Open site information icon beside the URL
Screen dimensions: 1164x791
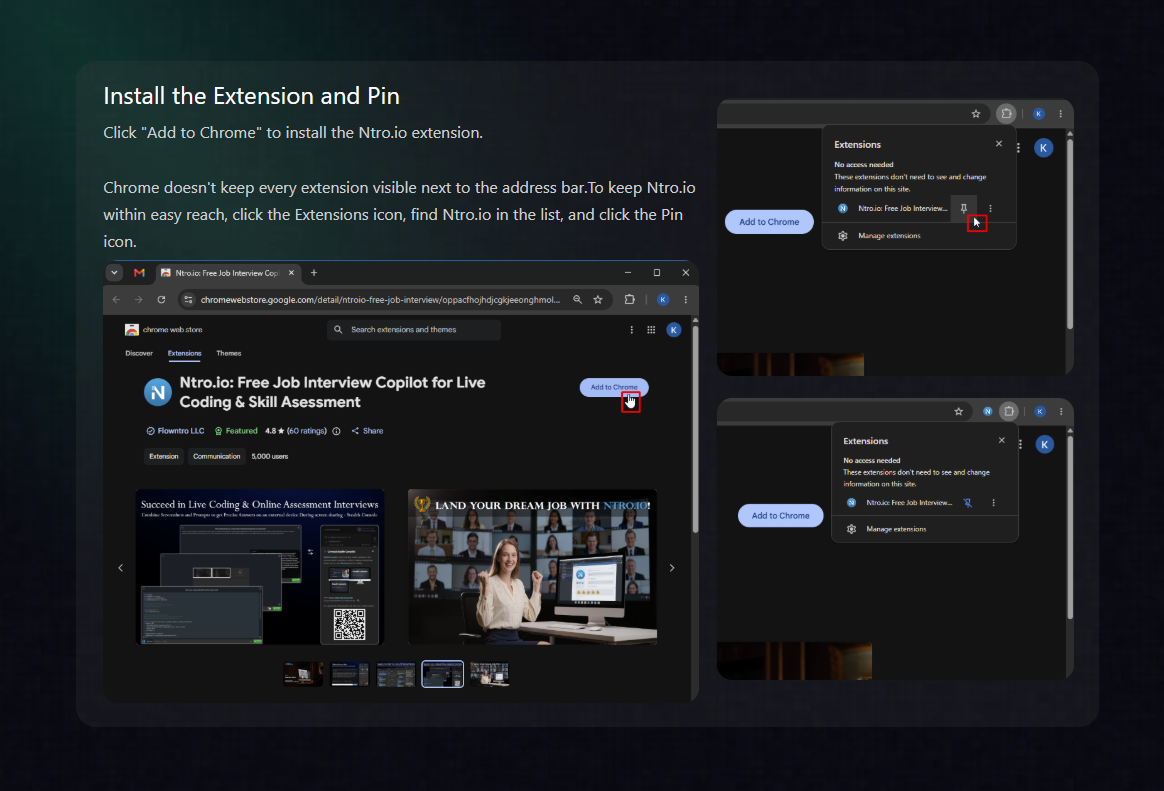click(x=189, y=300)
